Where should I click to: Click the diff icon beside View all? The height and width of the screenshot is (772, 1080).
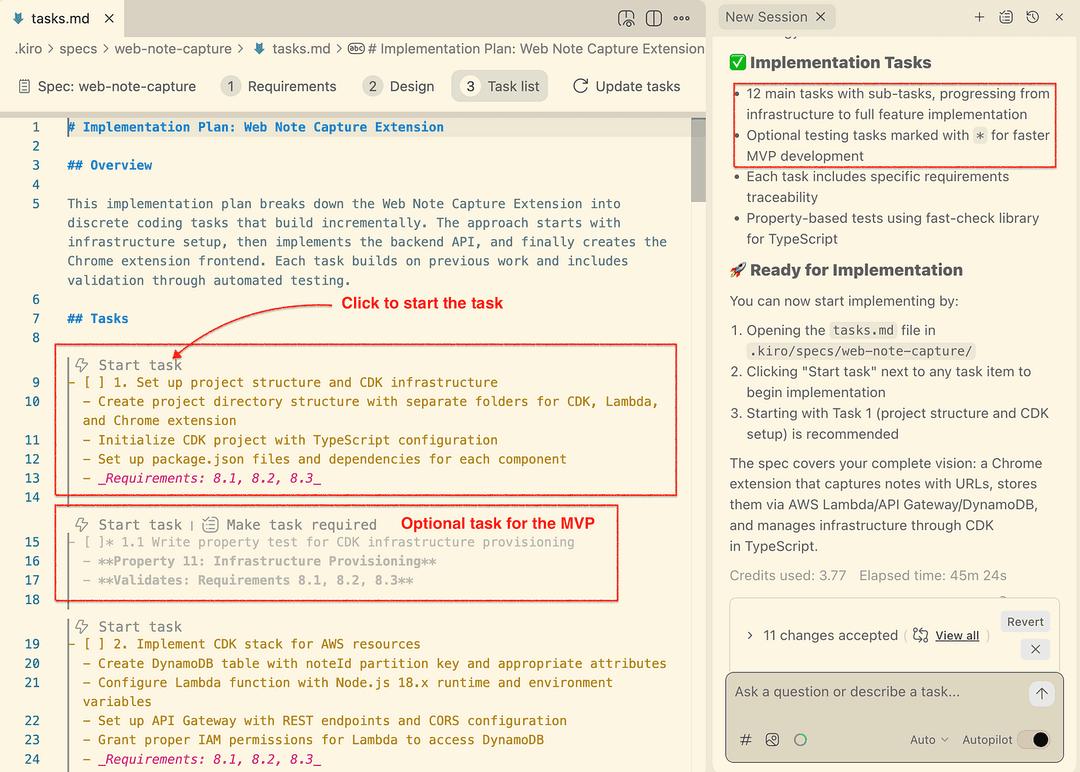point(920,635)
